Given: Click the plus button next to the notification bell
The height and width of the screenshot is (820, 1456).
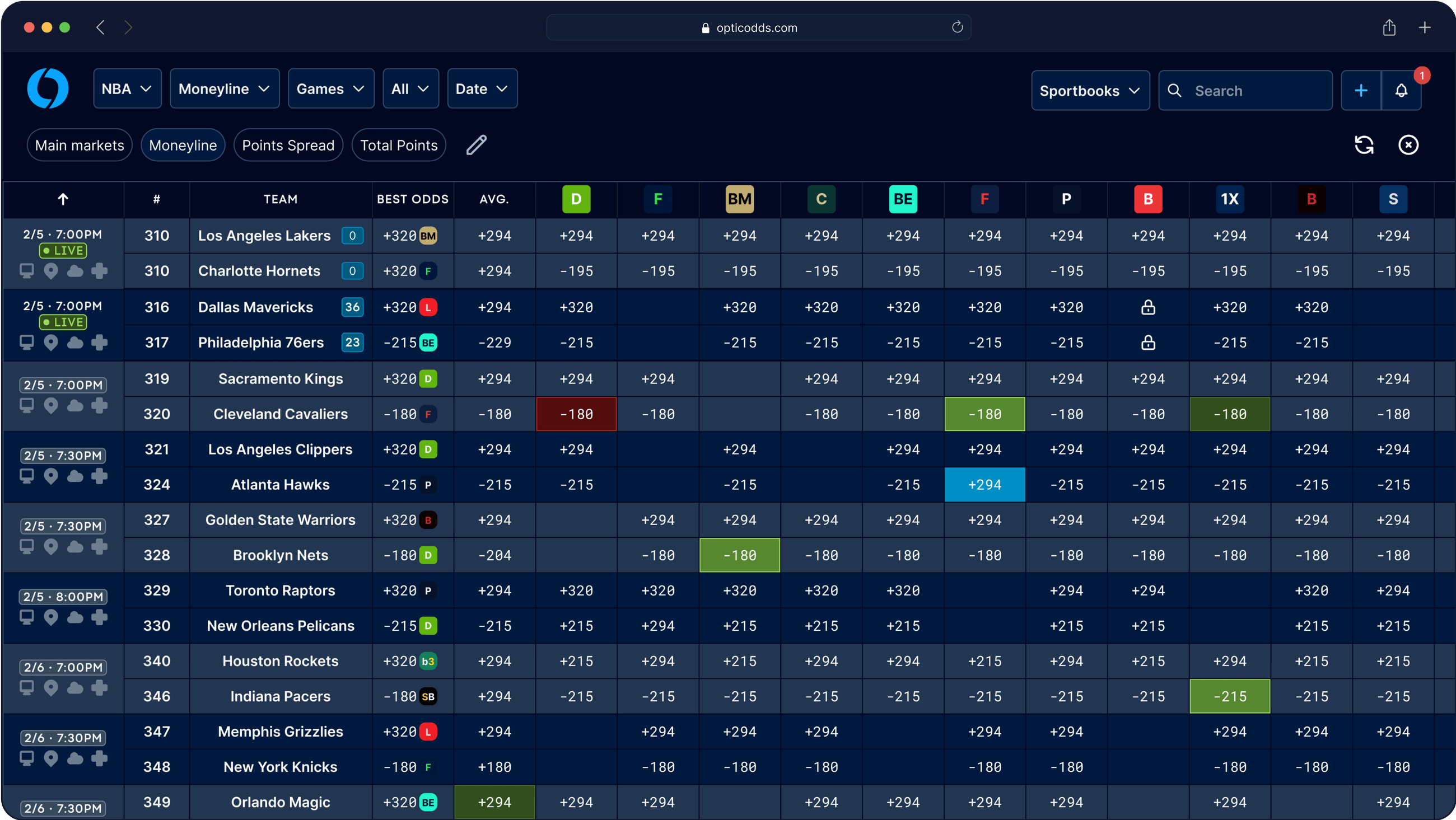Looking at the screenshot, I should [x=1360, y=90].
